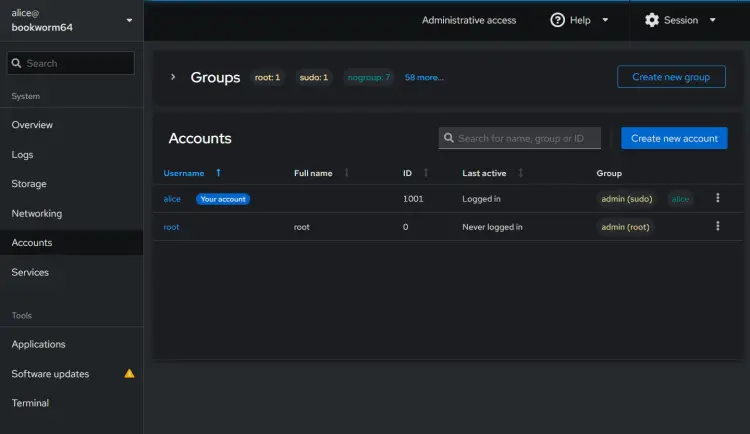The height and width of the screenshot is (434, 750).
Task: Click the Your account badge
Action: pyautogui.click(x=223, y=199)
